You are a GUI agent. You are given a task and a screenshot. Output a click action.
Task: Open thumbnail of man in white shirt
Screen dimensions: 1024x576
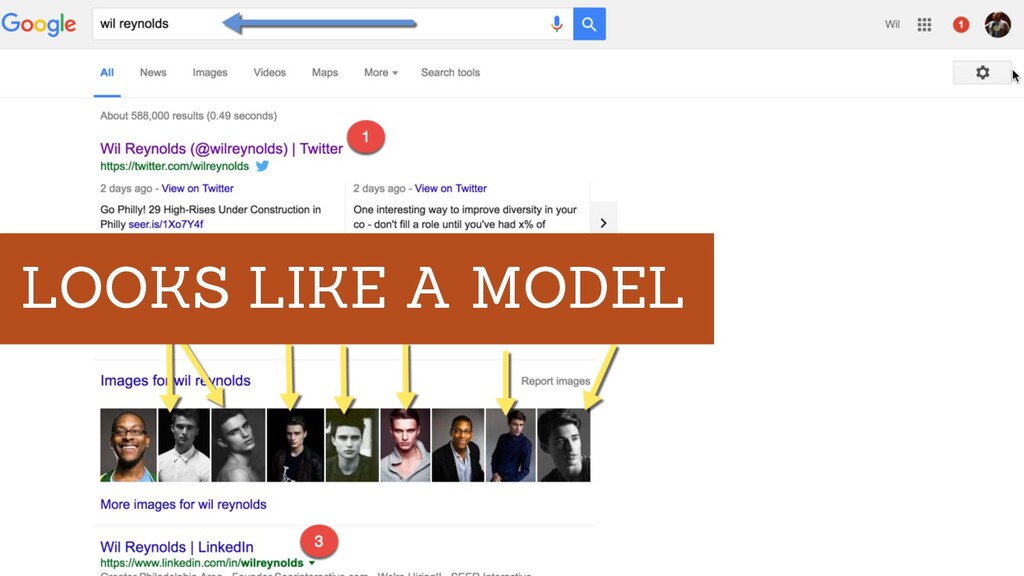(x=184, y=445)
